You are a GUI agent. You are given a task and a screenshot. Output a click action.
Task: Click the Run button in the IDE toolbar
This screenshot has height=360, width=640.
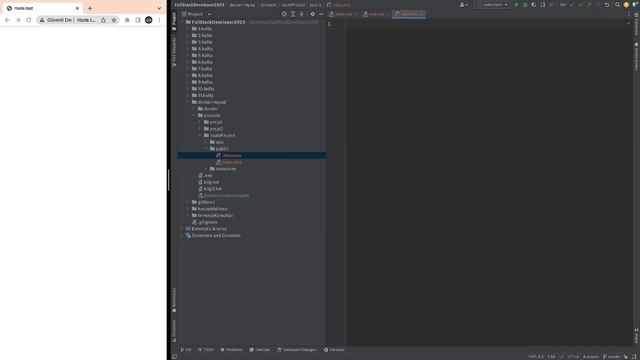(x=516, y=5)
